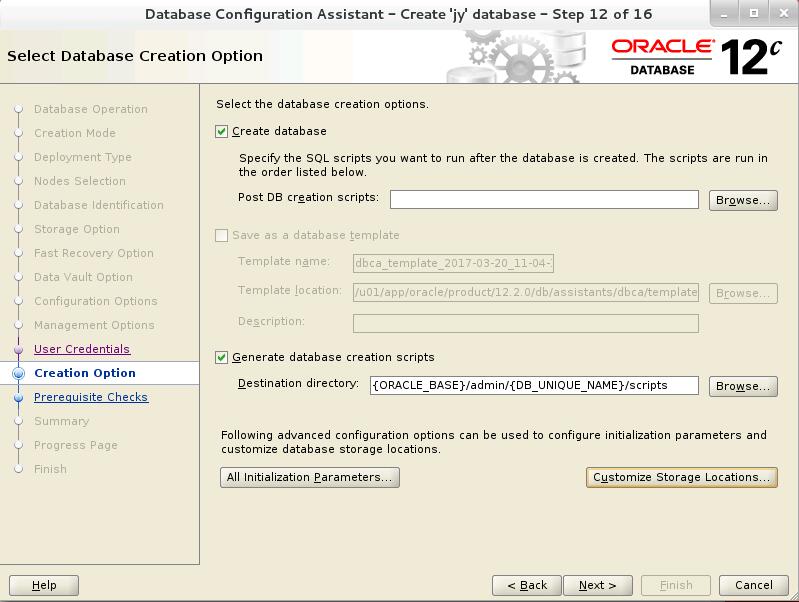
Task: Click the Finish button
Action: (x=676, y=585)
